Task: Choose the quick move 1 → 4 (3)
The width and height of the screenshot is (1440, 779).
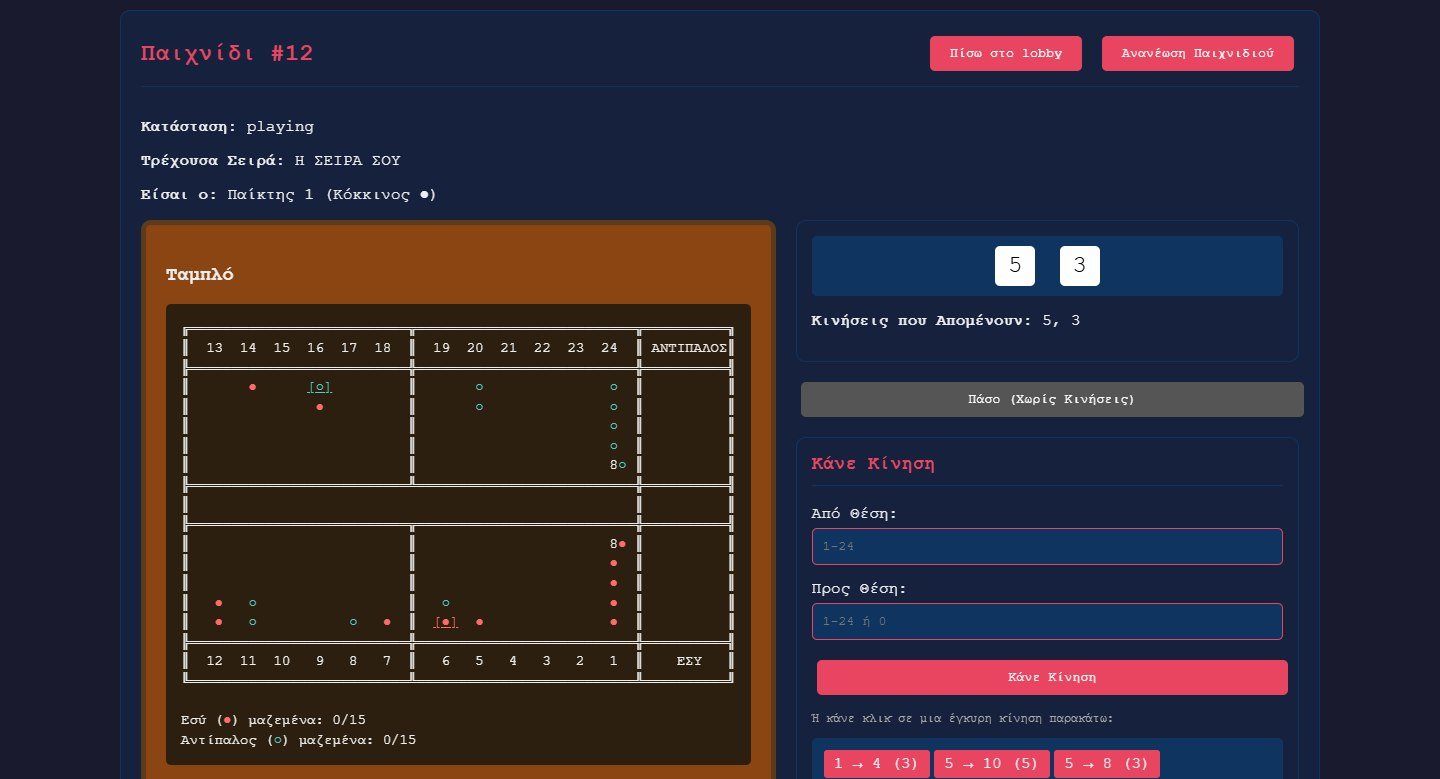Action: pyautogui.click(x=877, y=764)
